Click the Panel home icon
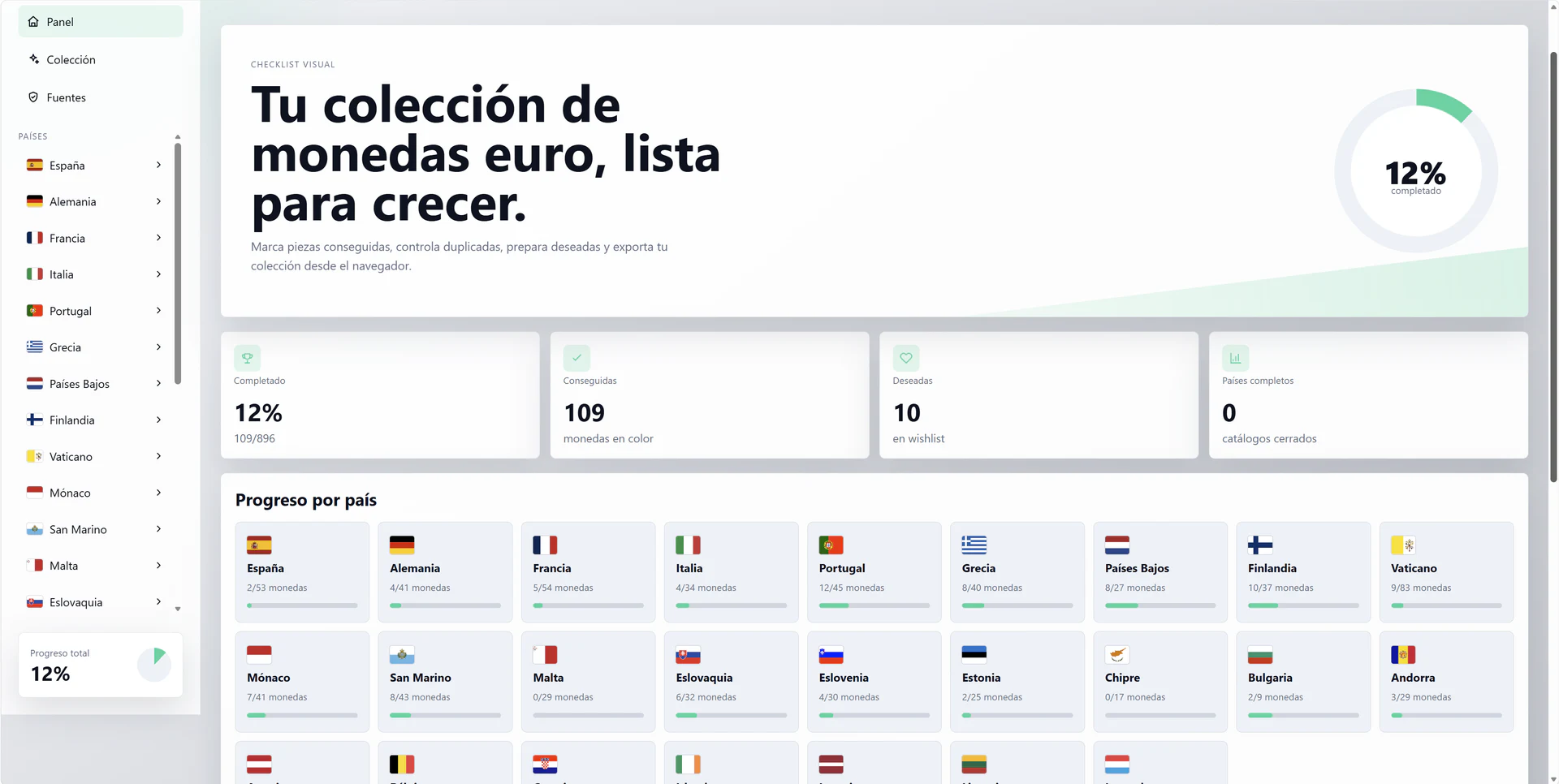This screenshot has height=784, width=1559. (x=33, y=22)
